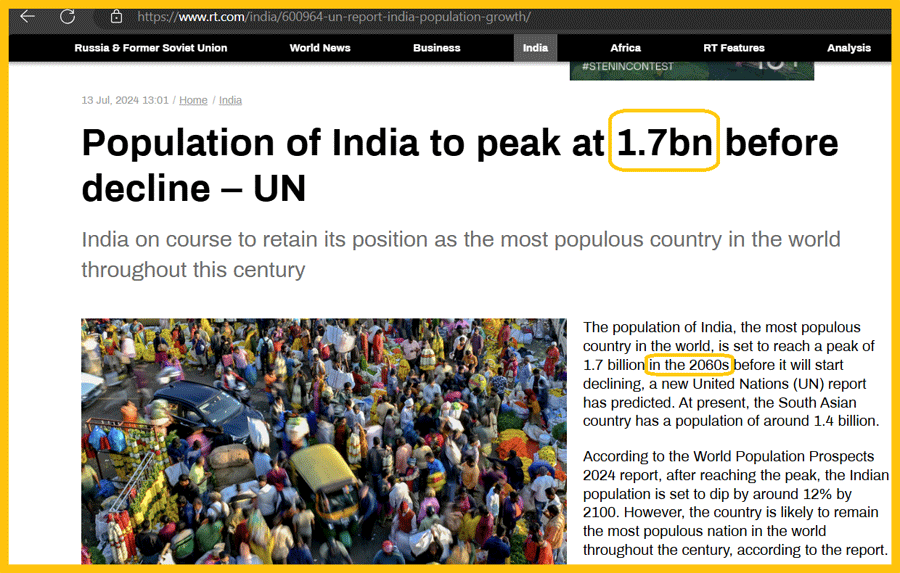Open the Africa section
The width and height of the screenshot is (900, 573).
click(x=626, y=48)
